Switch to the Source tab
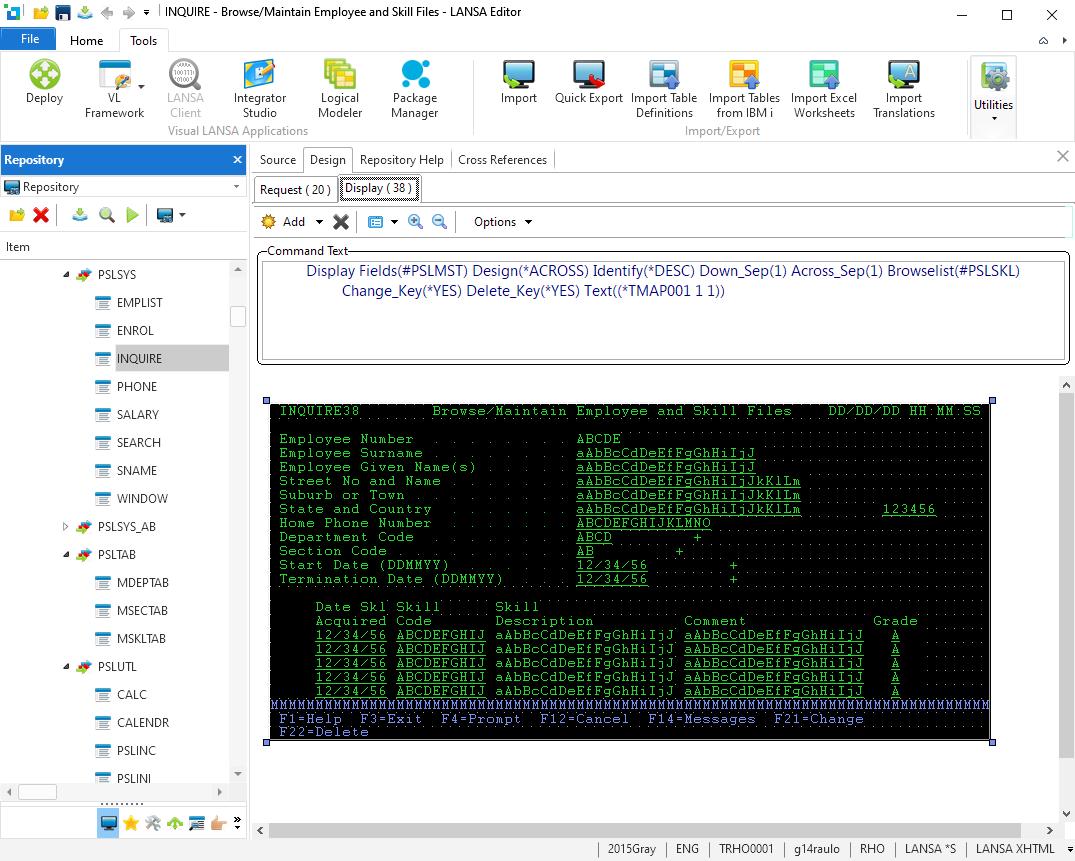1075x861 pixels. (277, 160)
